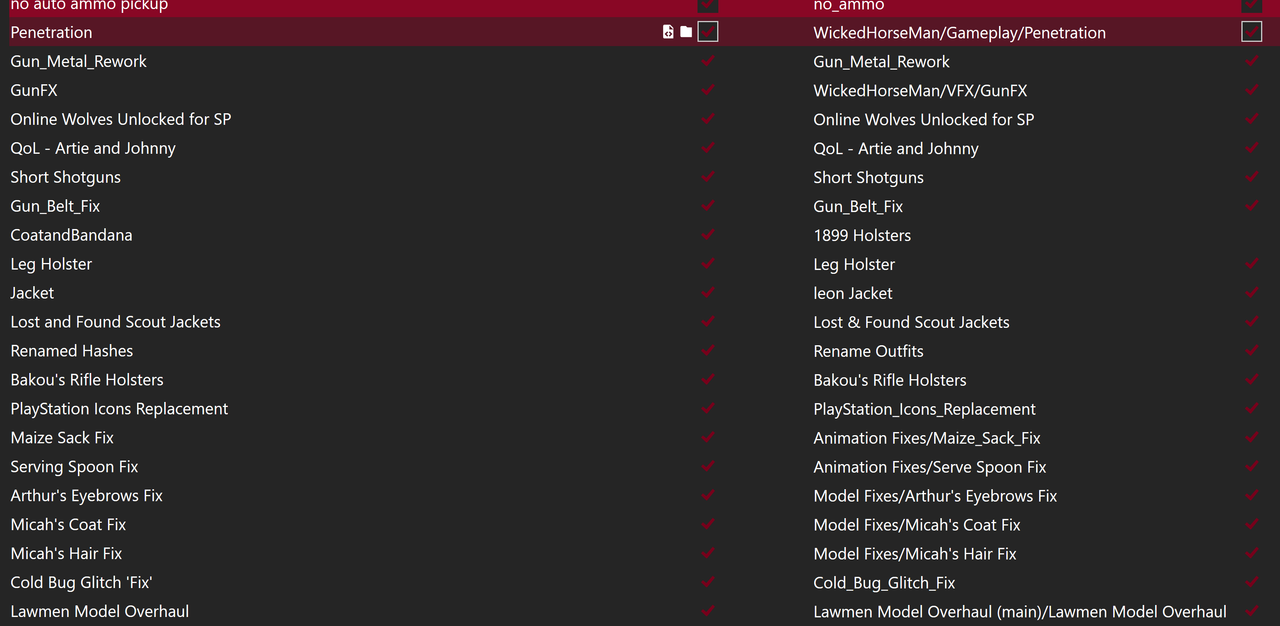Screen dimensions: 1280x626
Task: Untick the checkbox beside the Penetration mod name
Action: [x=708, y=32]
